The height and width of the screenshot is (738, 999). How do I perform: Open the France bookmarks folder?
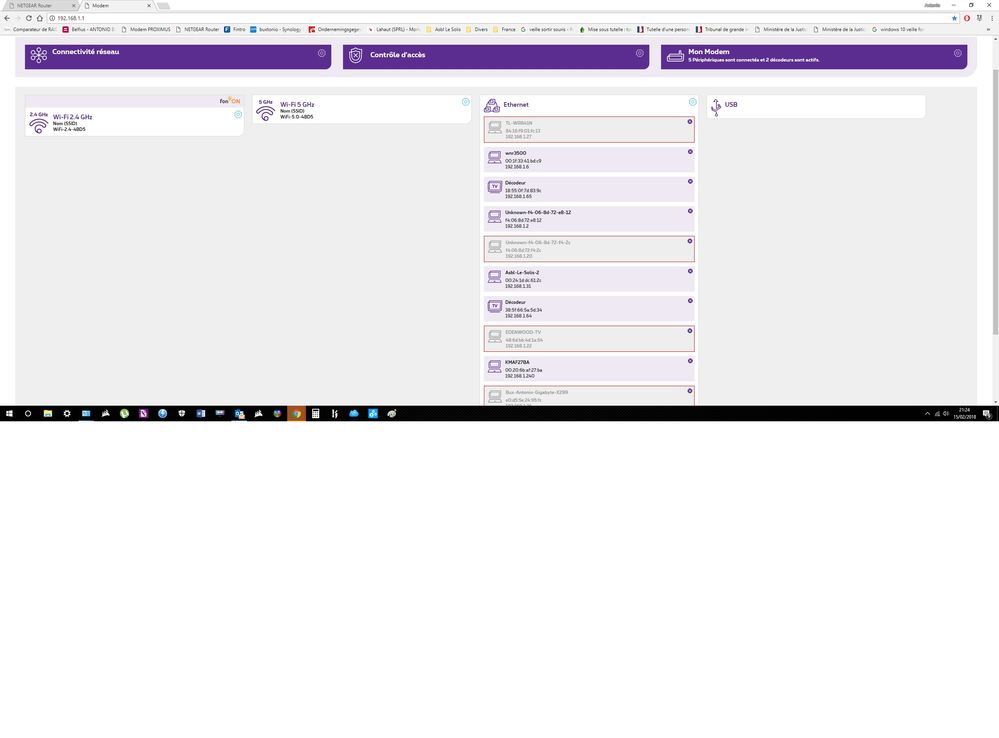(504, 29)
